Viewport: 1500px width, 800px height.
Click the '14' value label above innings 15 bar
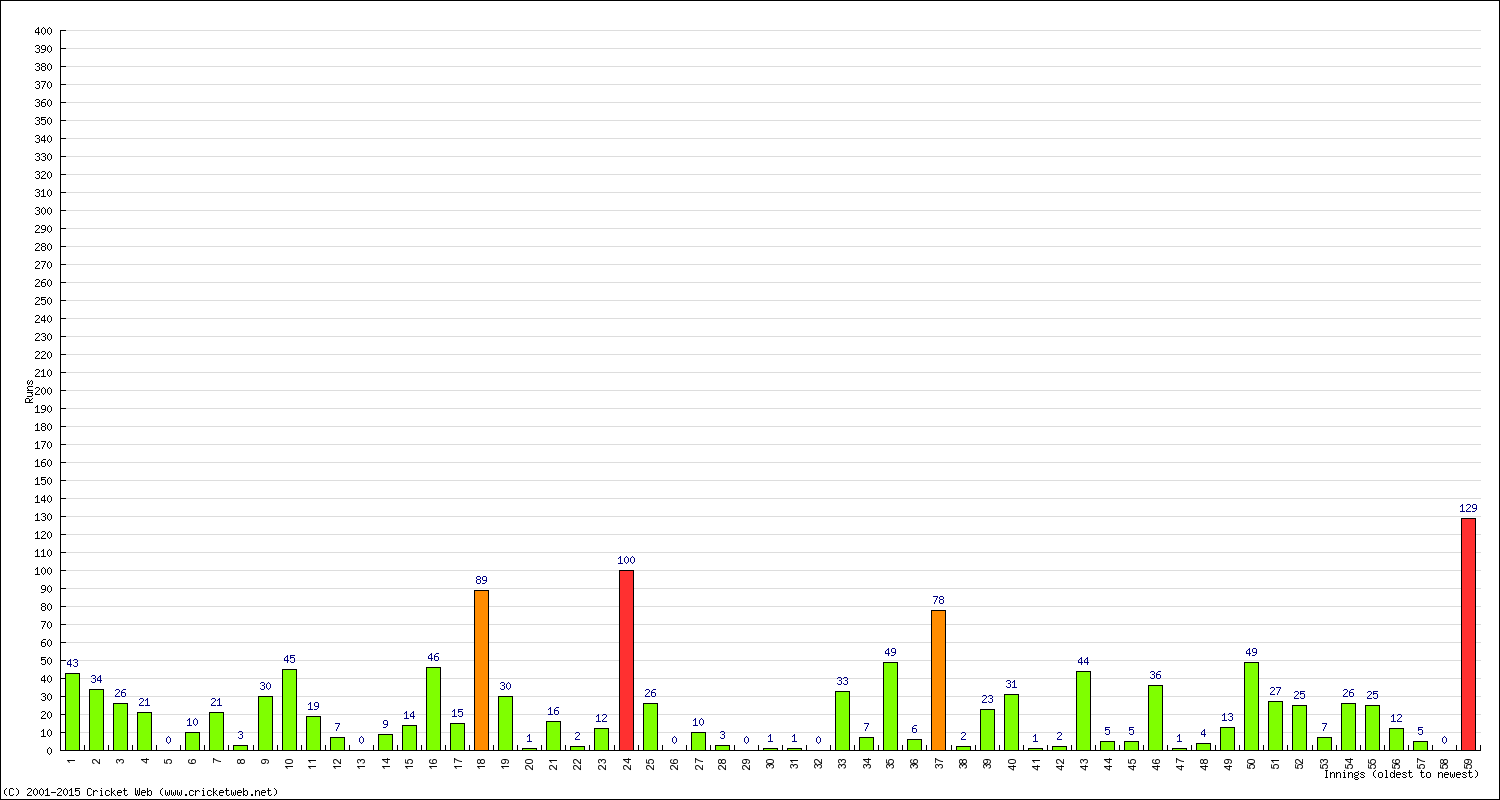409,715
